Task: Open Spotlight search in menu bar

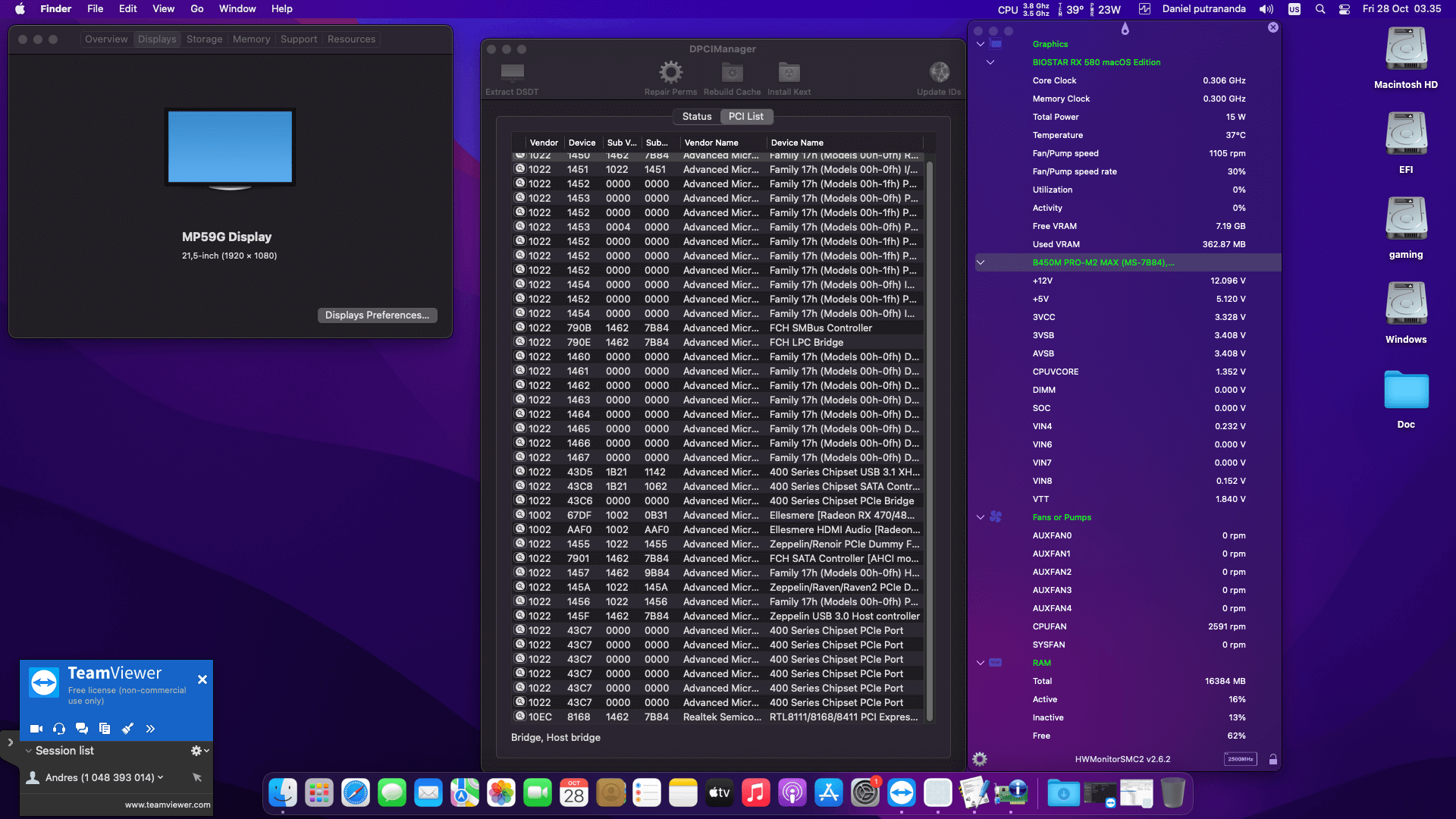Action: [1320, 9]
